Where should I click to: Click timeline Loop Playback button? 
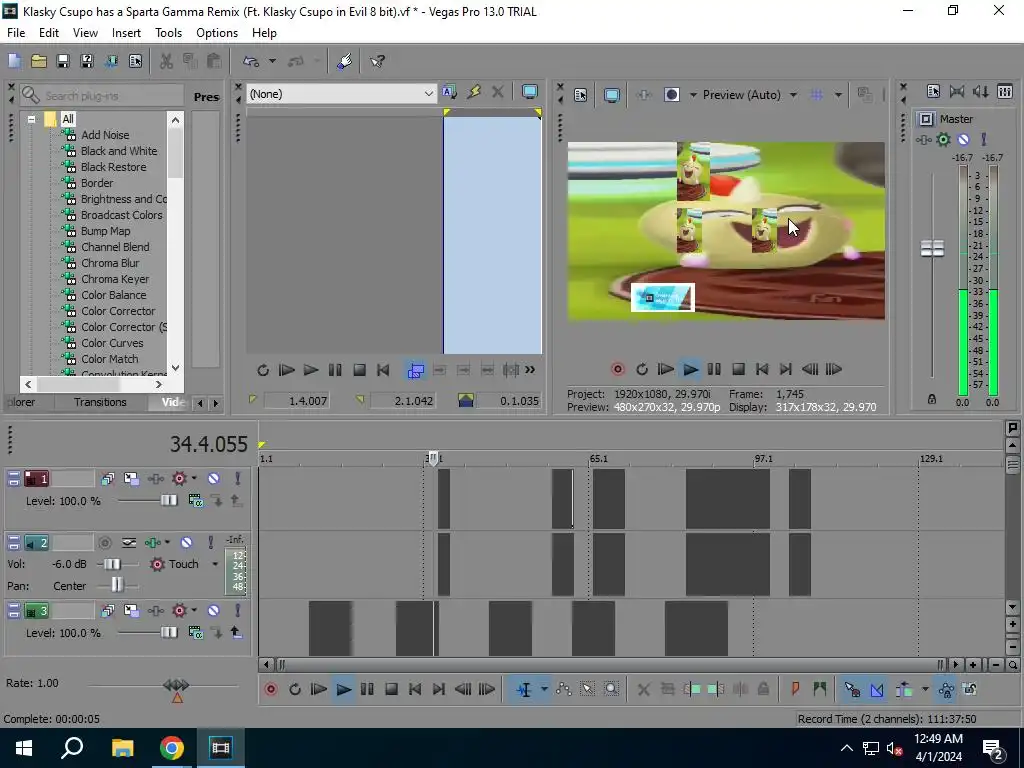click(x=295, y=689)
